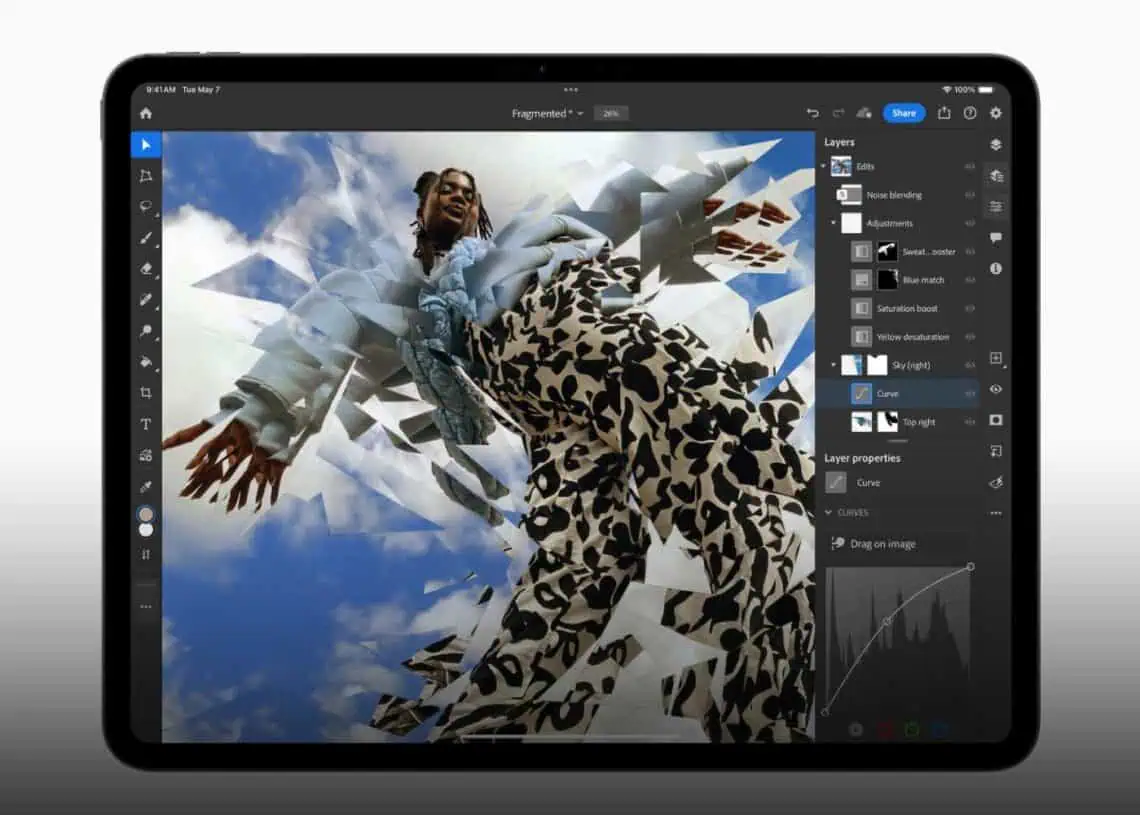The image size is (1140, 815).
Task: Open the Transform tool
Action: (x=146, y=176)
